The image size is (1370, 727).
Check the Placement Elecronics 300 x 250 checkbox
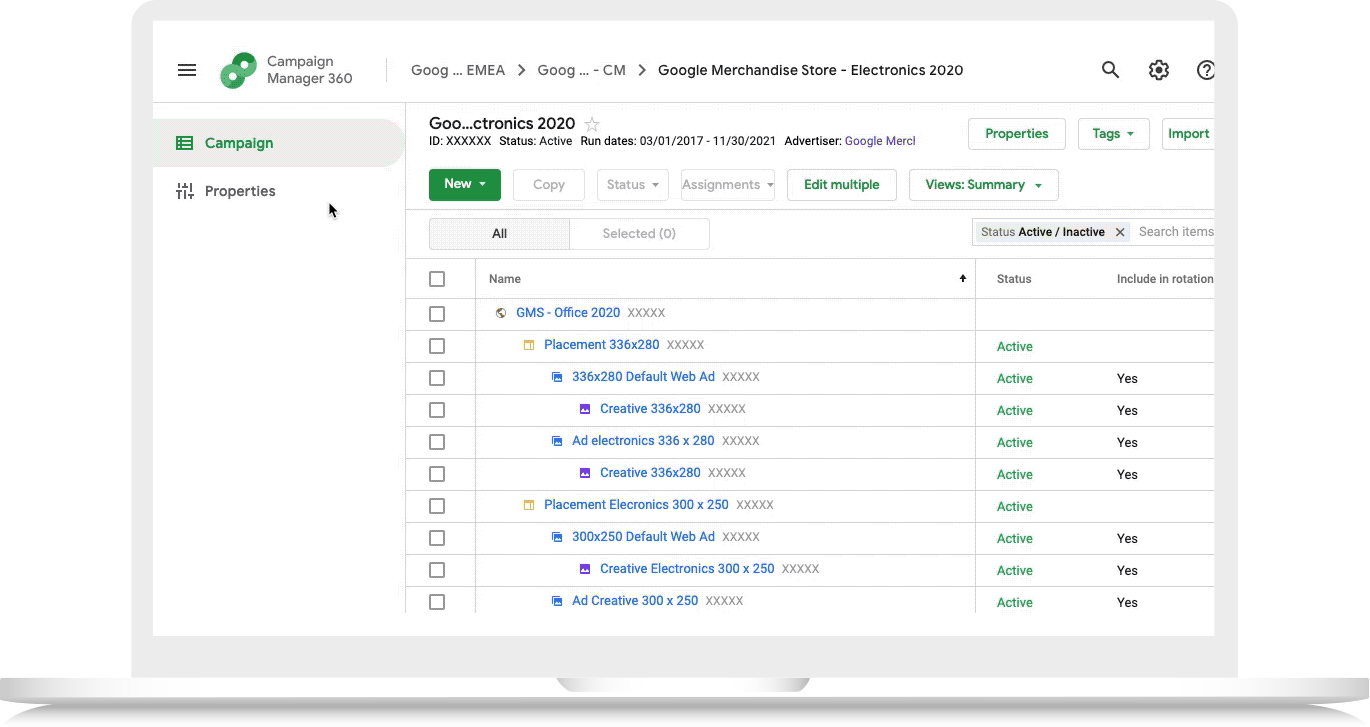pyautogui.click(x=437, y=506)
